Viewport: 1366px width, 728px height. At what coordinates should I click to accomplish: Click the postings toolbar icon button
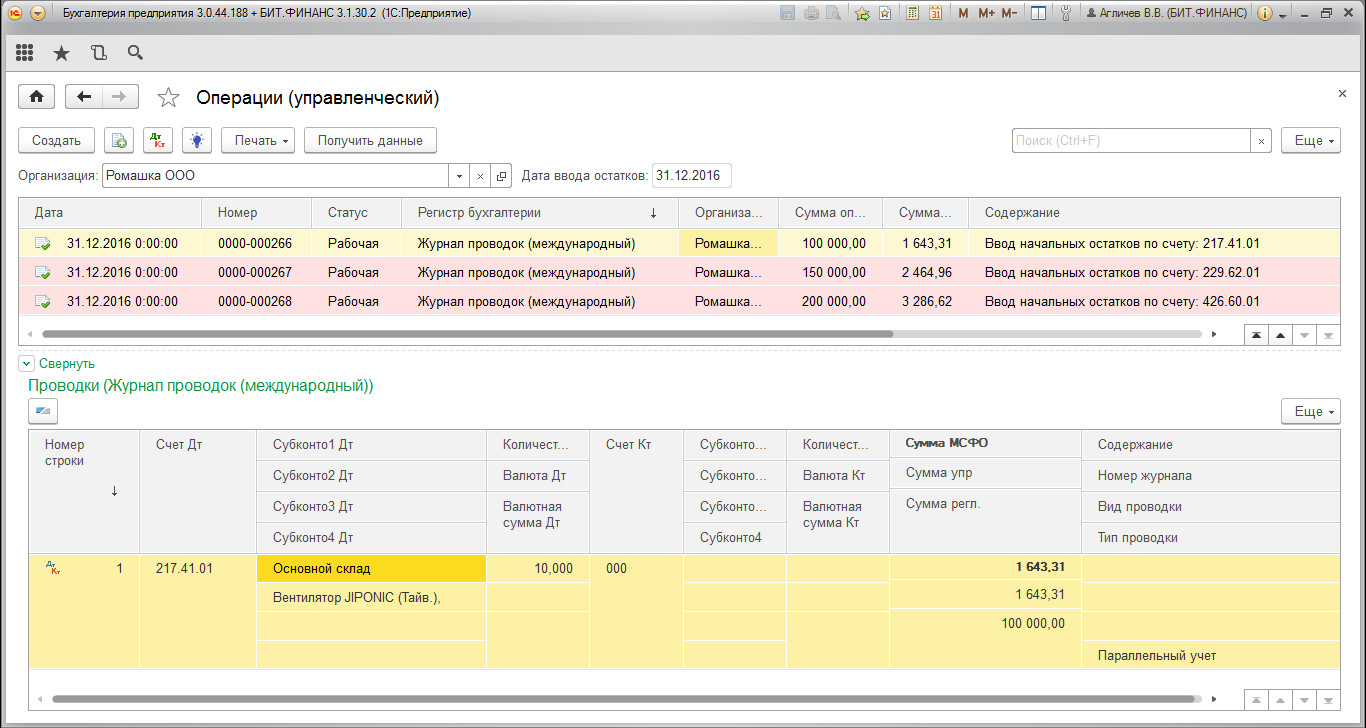[43, 411]
